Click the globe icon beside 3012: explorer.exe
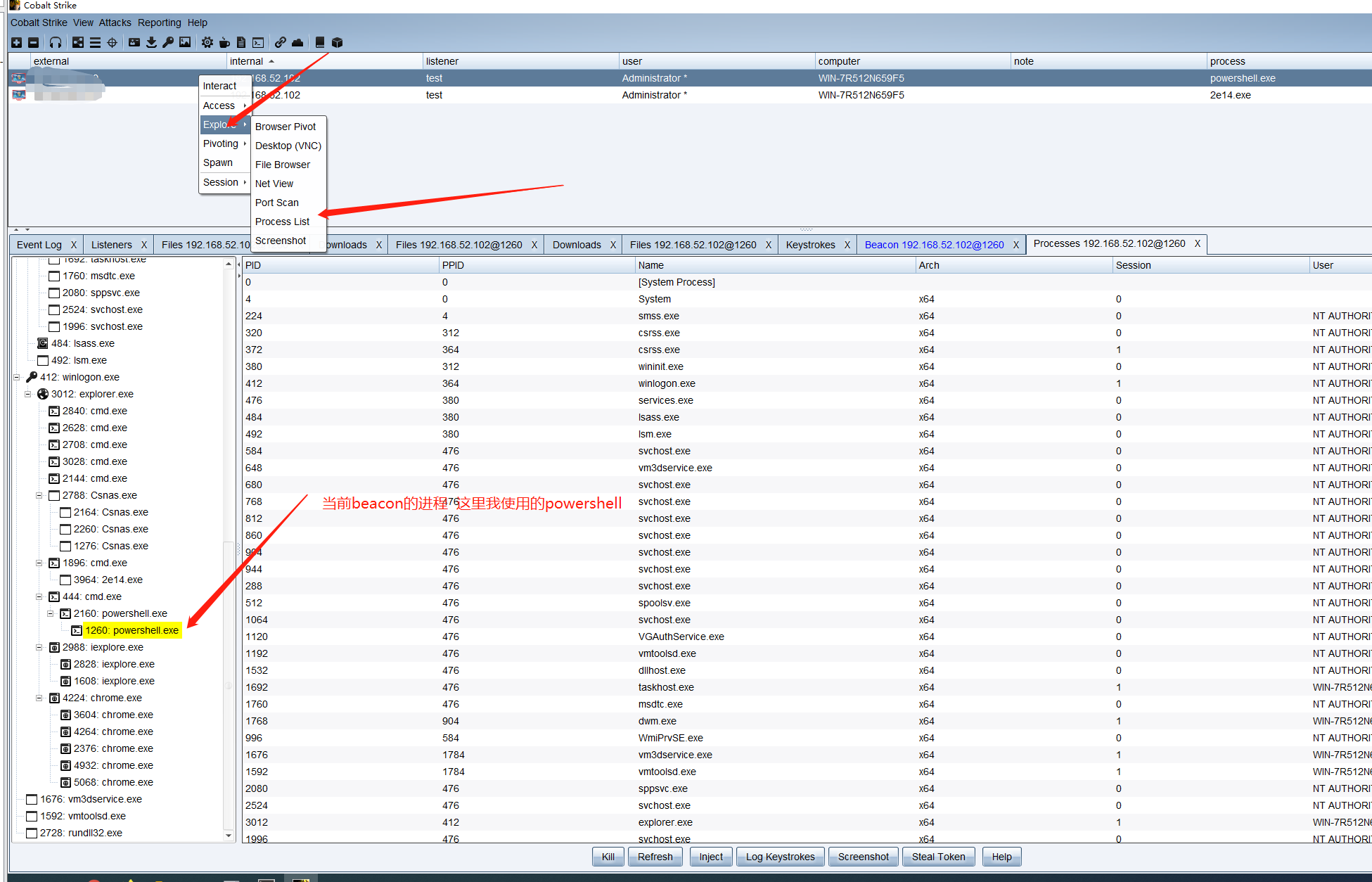The height and width of the screenshot is (882, 1372). click(43, 394)
